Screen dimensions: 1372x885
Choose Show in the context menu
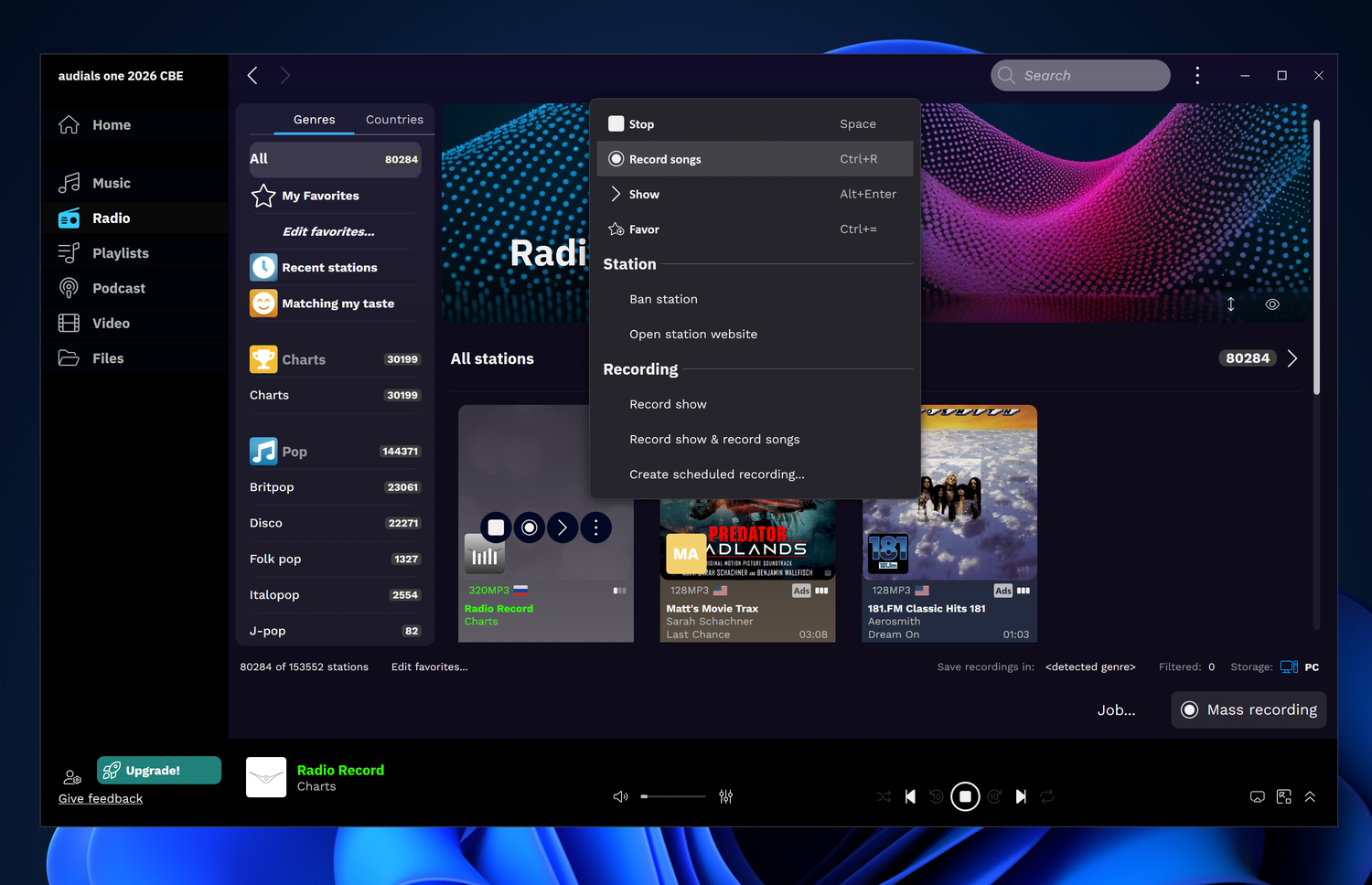pyautogui.click(x=755, y=194)
